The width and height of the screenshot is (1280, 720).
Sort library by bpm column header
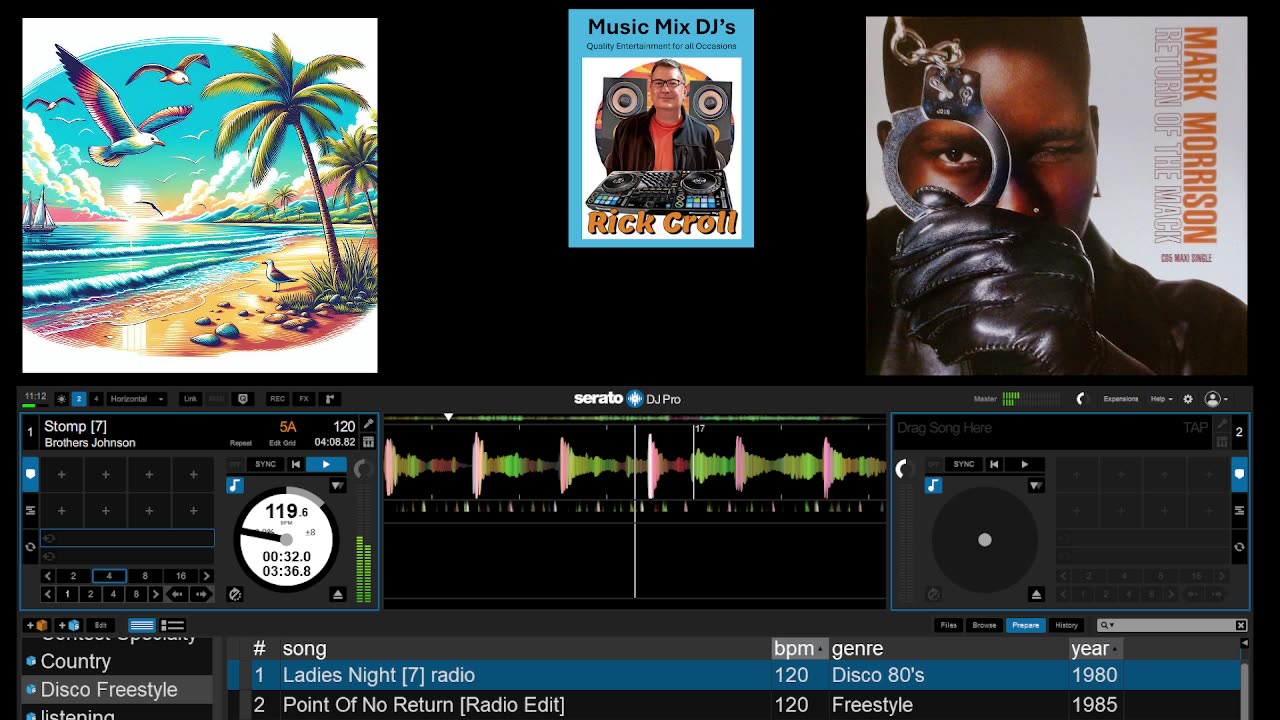(798, 649)
